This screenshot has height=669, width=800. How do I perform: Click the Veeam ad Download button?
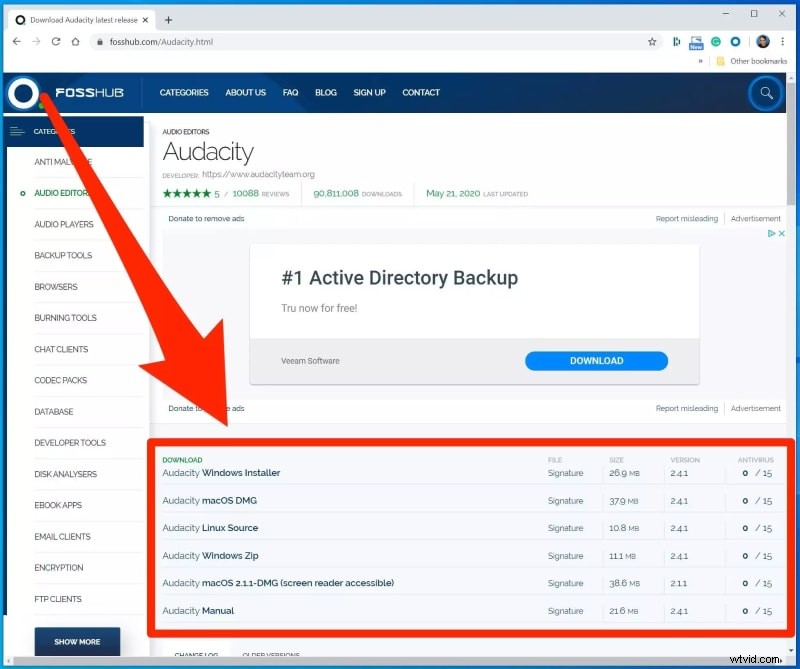point(596,361)
